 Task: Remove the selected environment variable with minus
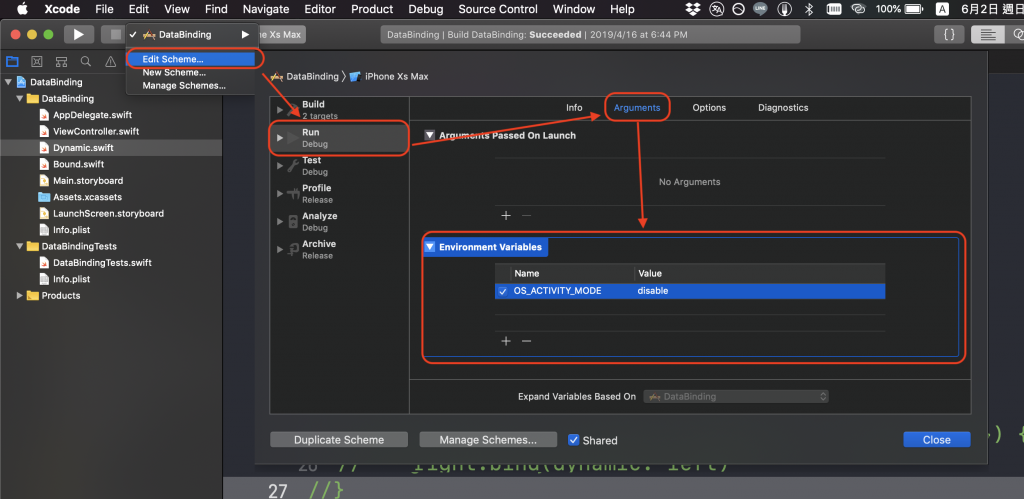tap(526, 341)
